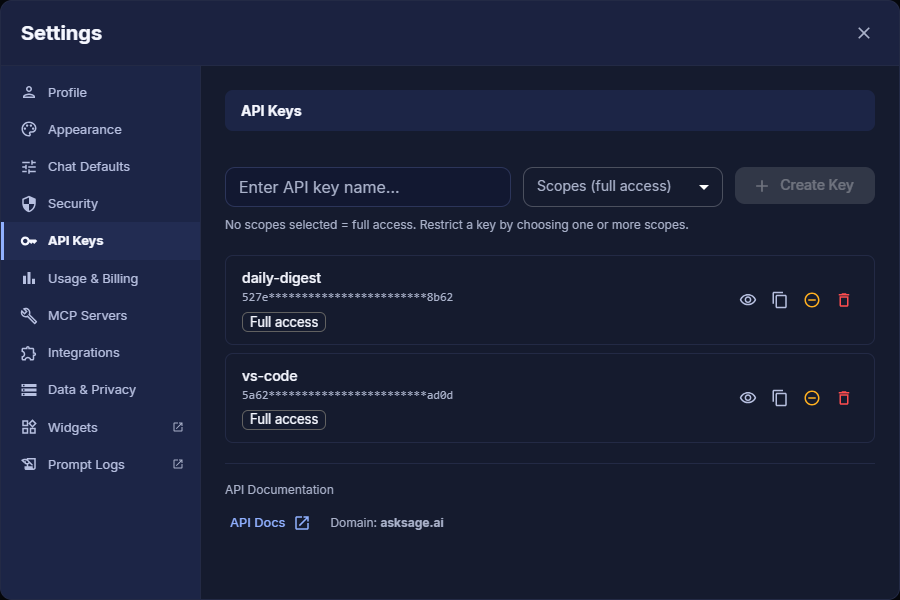Open Usage & Billing section
Image resolution: width=900 pixels, height=600 pixels.
click(x=100, y=278)
